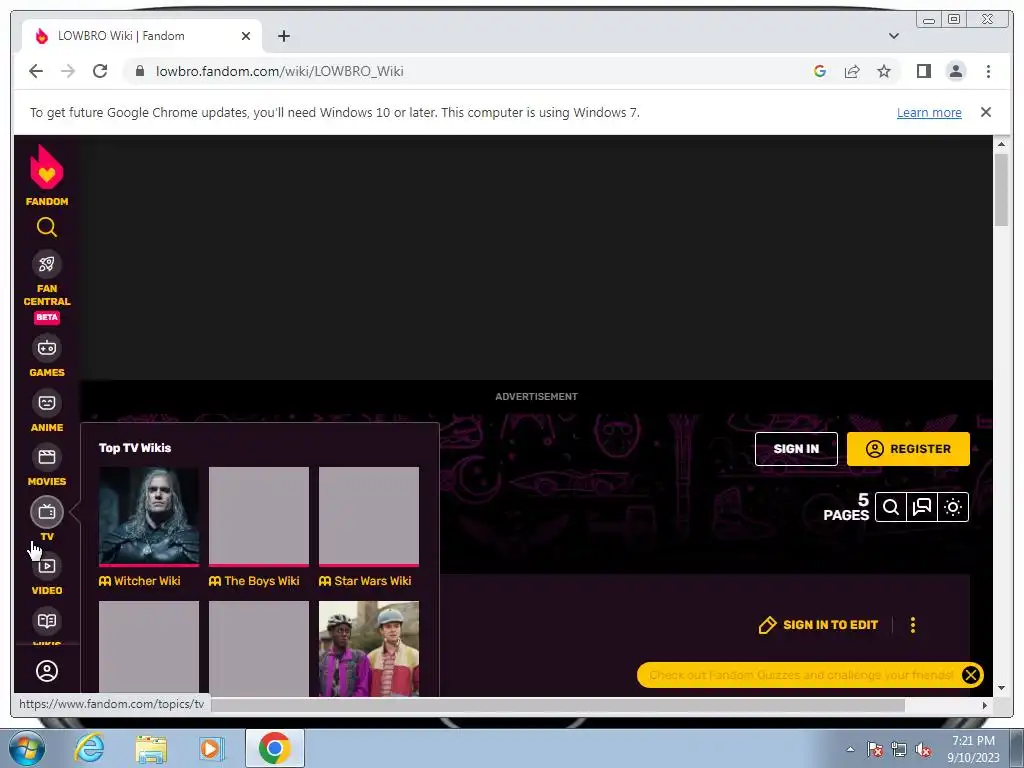
Task: Open the taskbar clock showing 7:21 PM
Action: [x=973, y=748]
